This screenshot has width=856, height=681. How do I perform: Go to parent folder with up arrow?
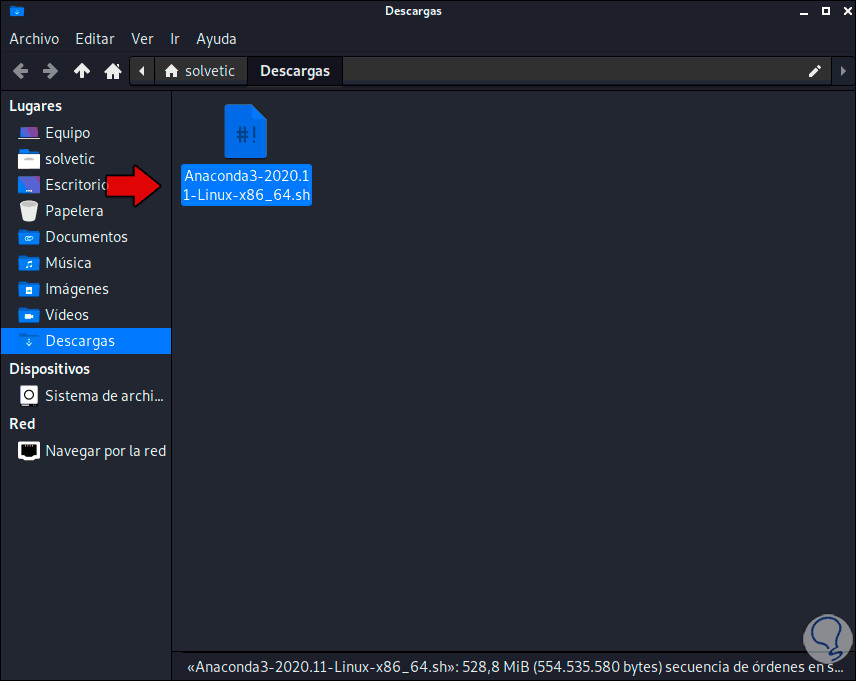(x=82, y=71)
